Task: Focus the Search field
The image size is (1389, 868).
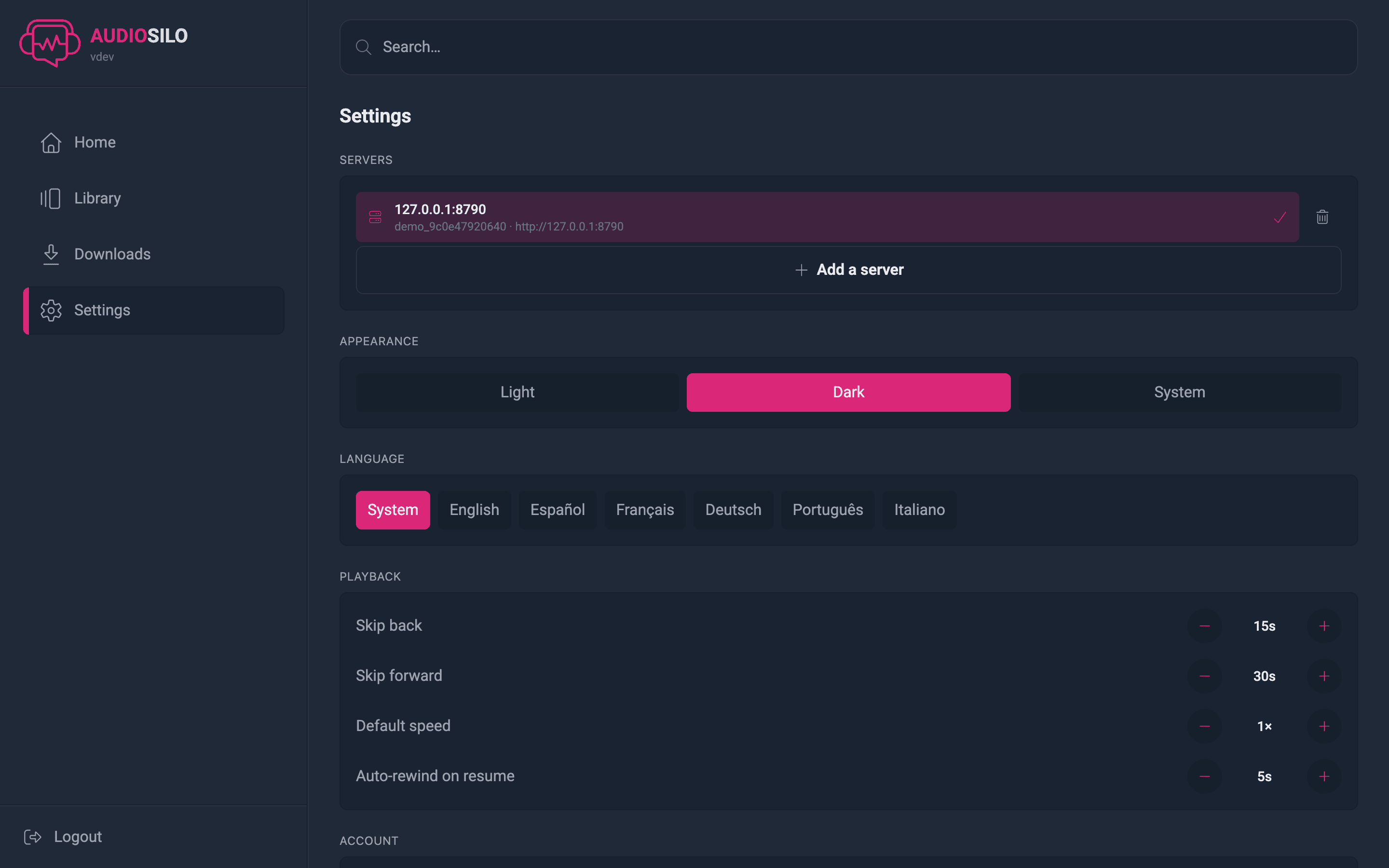Action: click(848, 47)
